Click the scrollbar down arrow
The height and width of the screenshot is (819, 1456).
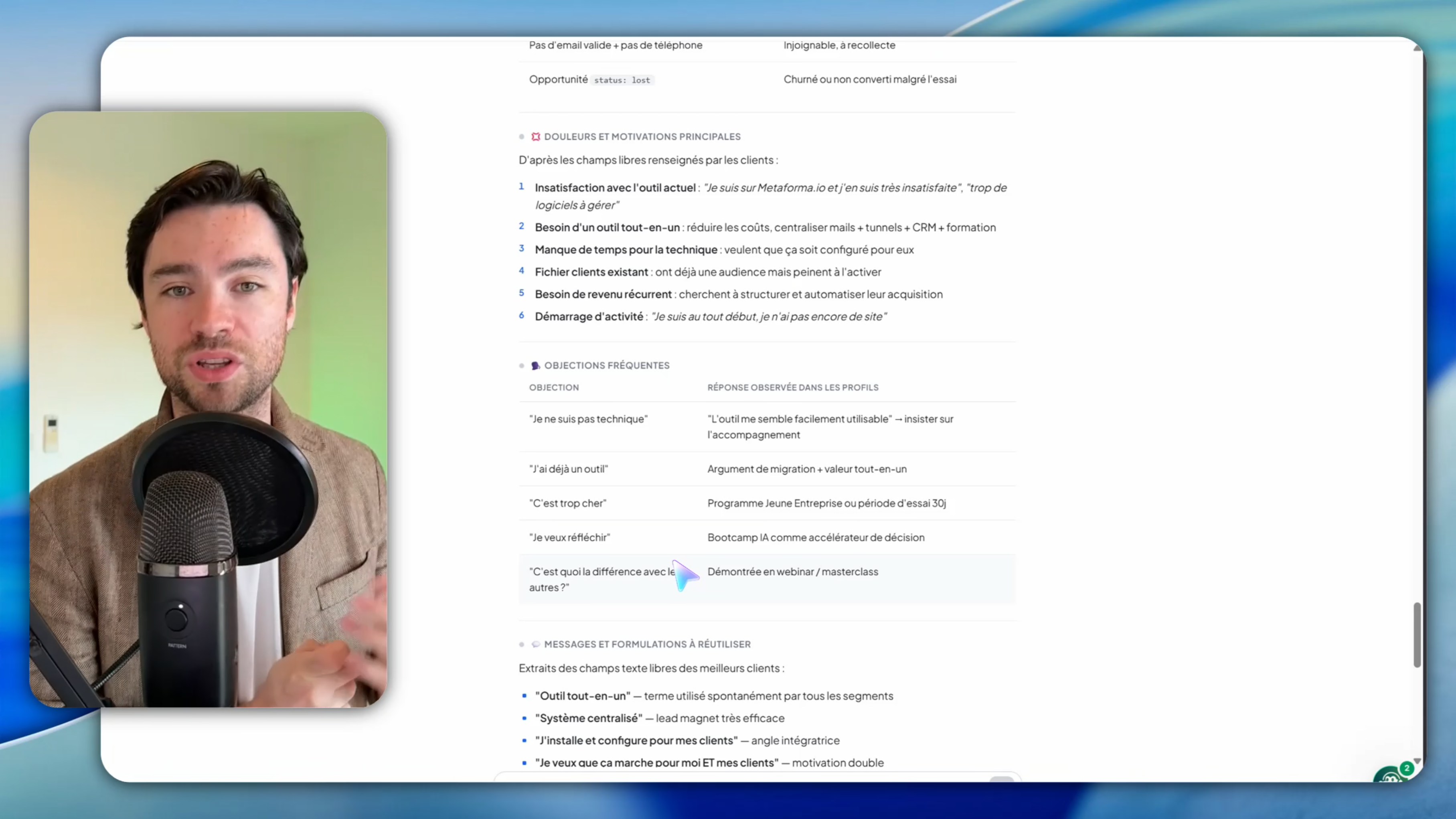1417,761
